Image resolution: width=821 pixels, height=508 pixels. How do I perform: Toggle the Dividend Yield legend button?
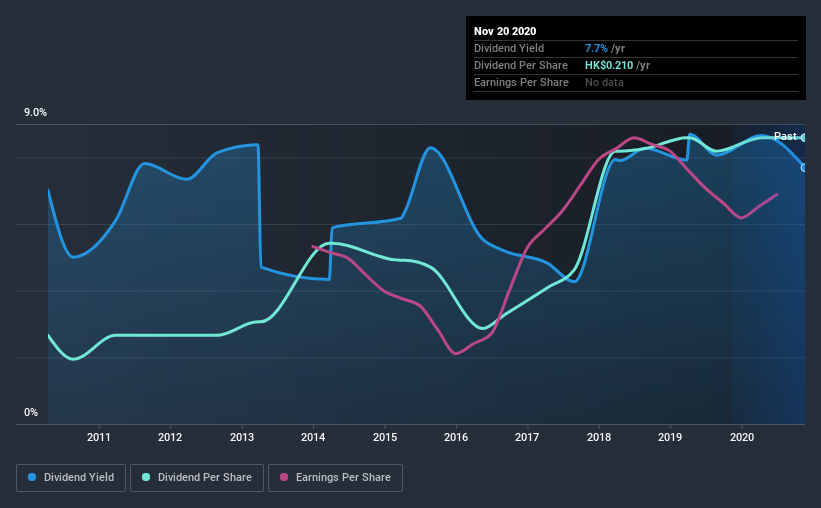(x=71, y=478)
